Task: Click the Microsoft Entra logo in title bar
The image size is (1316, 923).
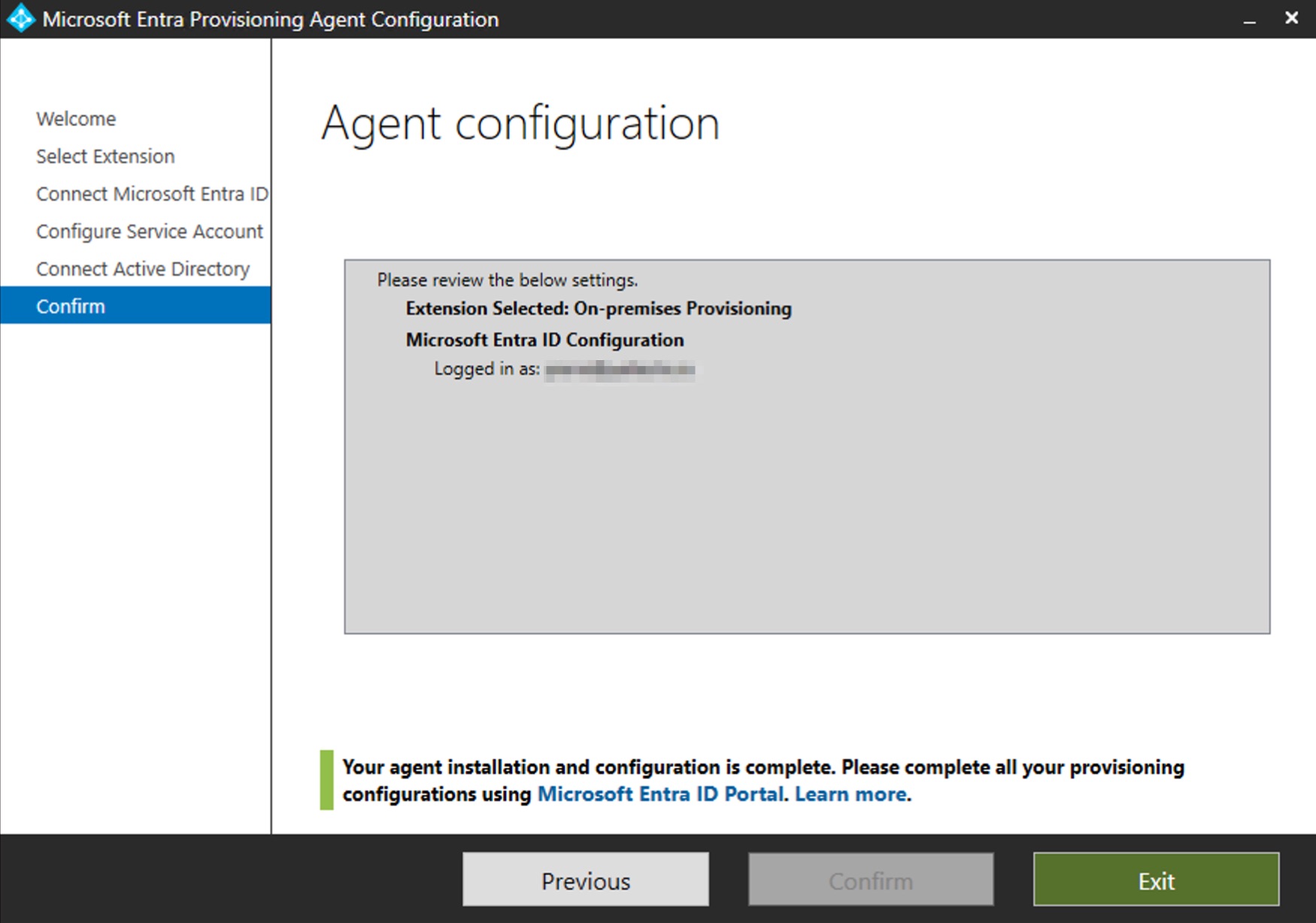Action: tap(20, 18)
